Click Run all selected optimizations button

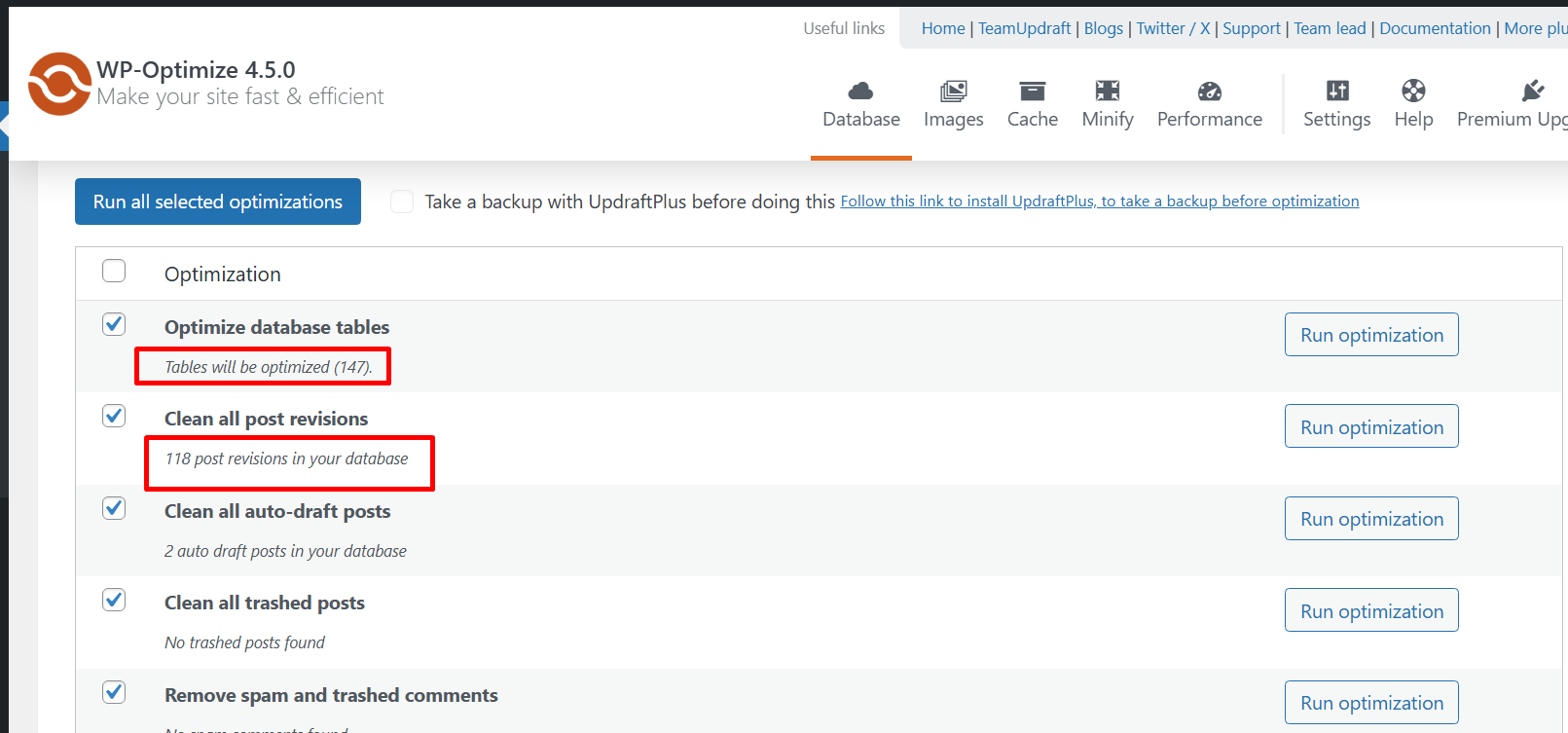218,202
